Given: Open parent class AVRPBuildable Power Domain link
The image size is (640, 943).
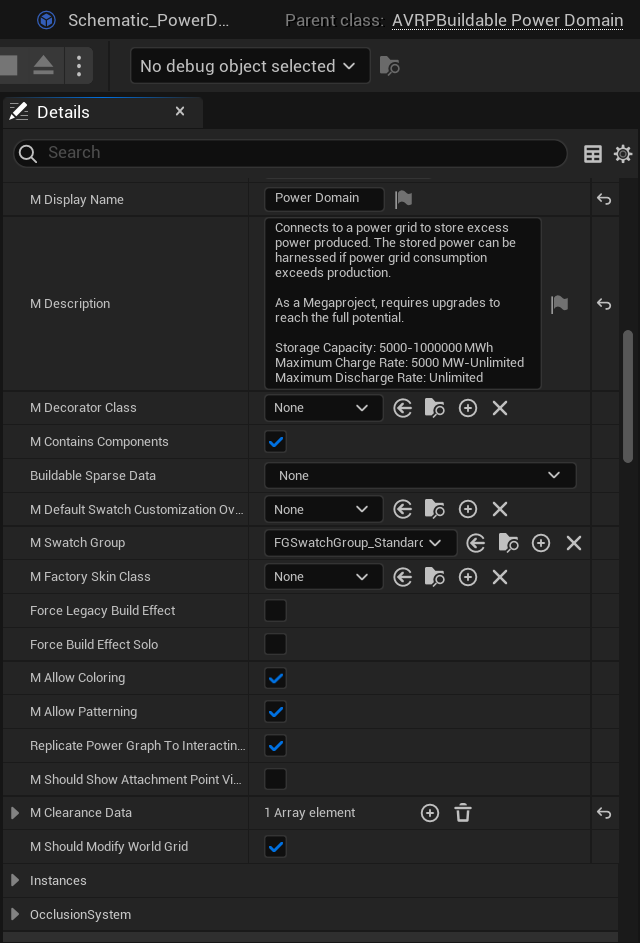Looking at the screenshot, I should click(x=508, y=21).
